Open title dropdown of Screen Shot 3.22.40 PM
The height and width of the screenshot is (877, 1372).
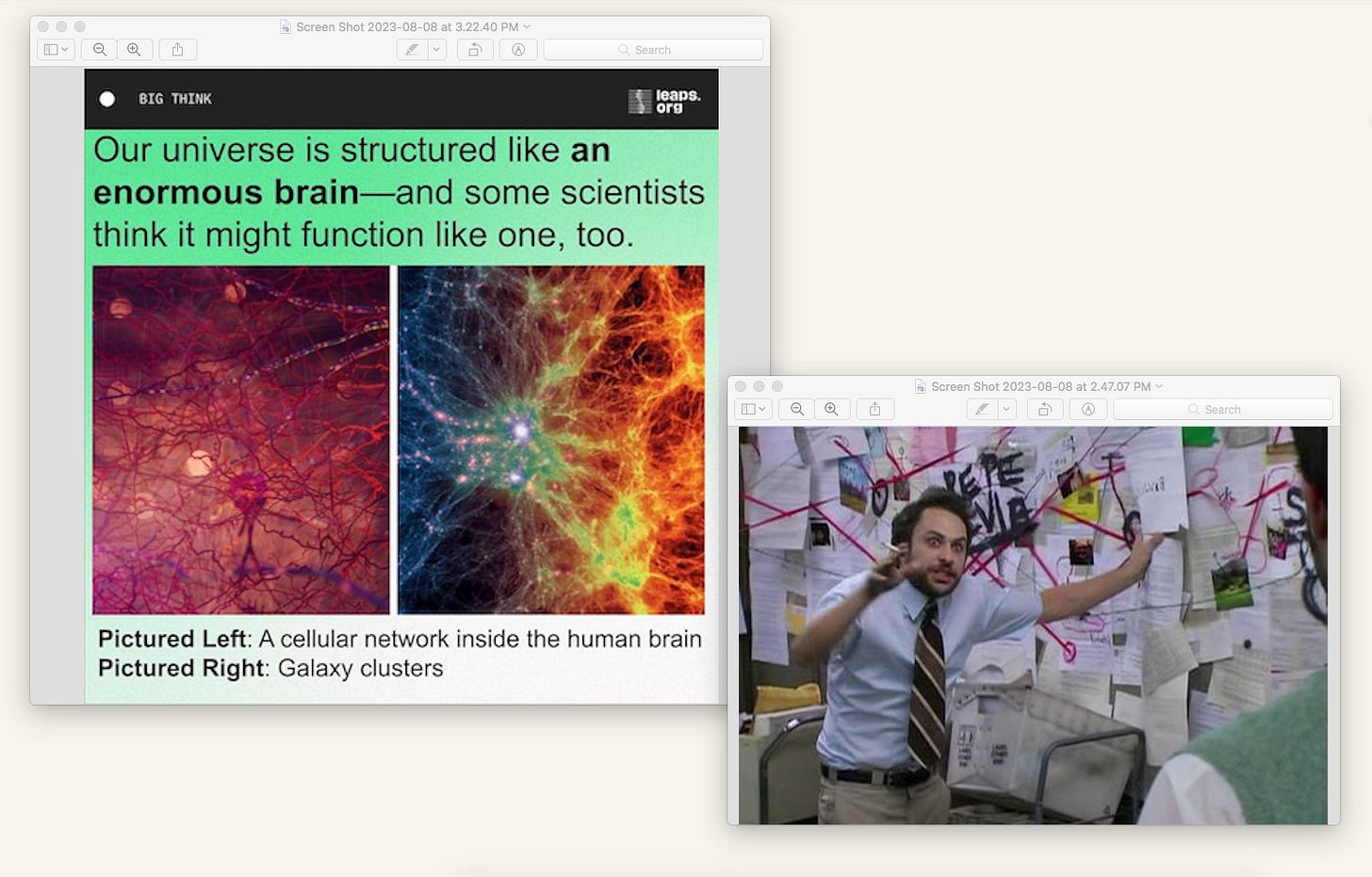click(x=527, y=26)
